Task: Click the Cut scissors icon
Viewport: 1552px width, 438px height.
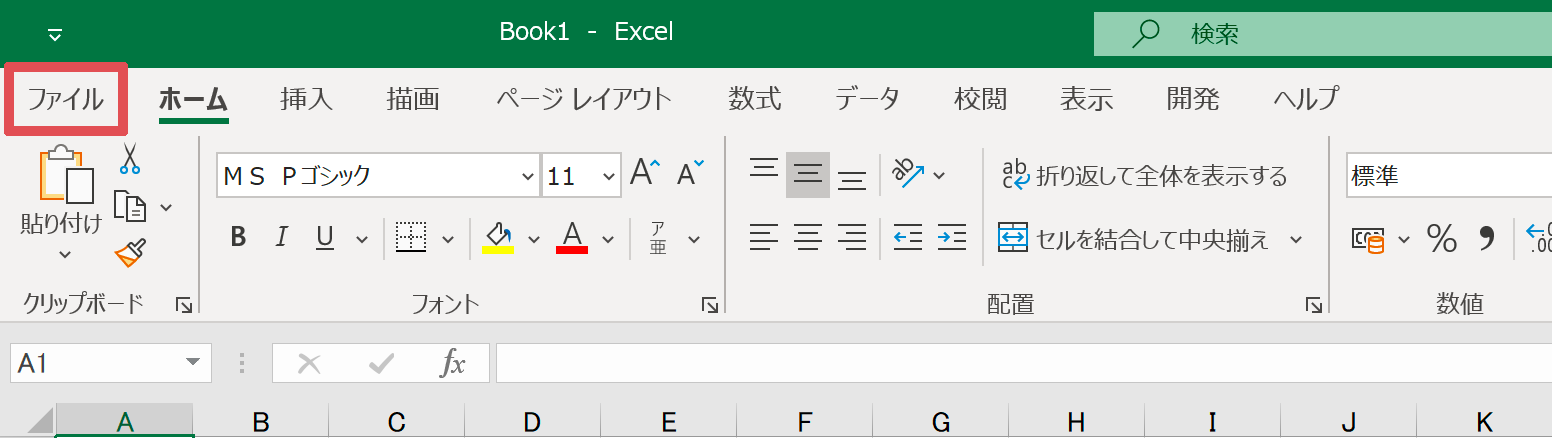Action: click(x=130, y=158)
